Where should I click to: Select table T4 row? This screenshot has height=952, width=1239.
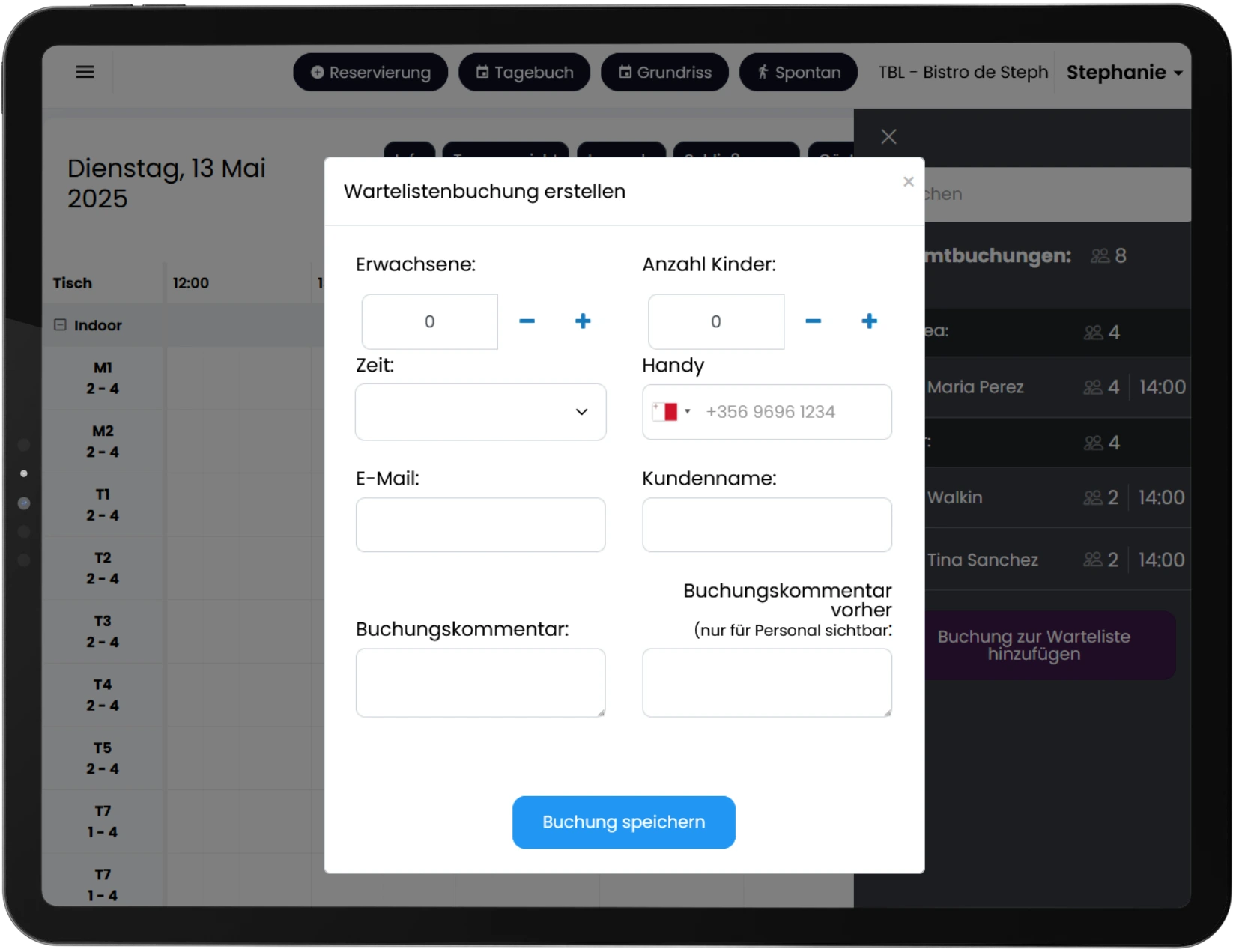click(103, 694)
